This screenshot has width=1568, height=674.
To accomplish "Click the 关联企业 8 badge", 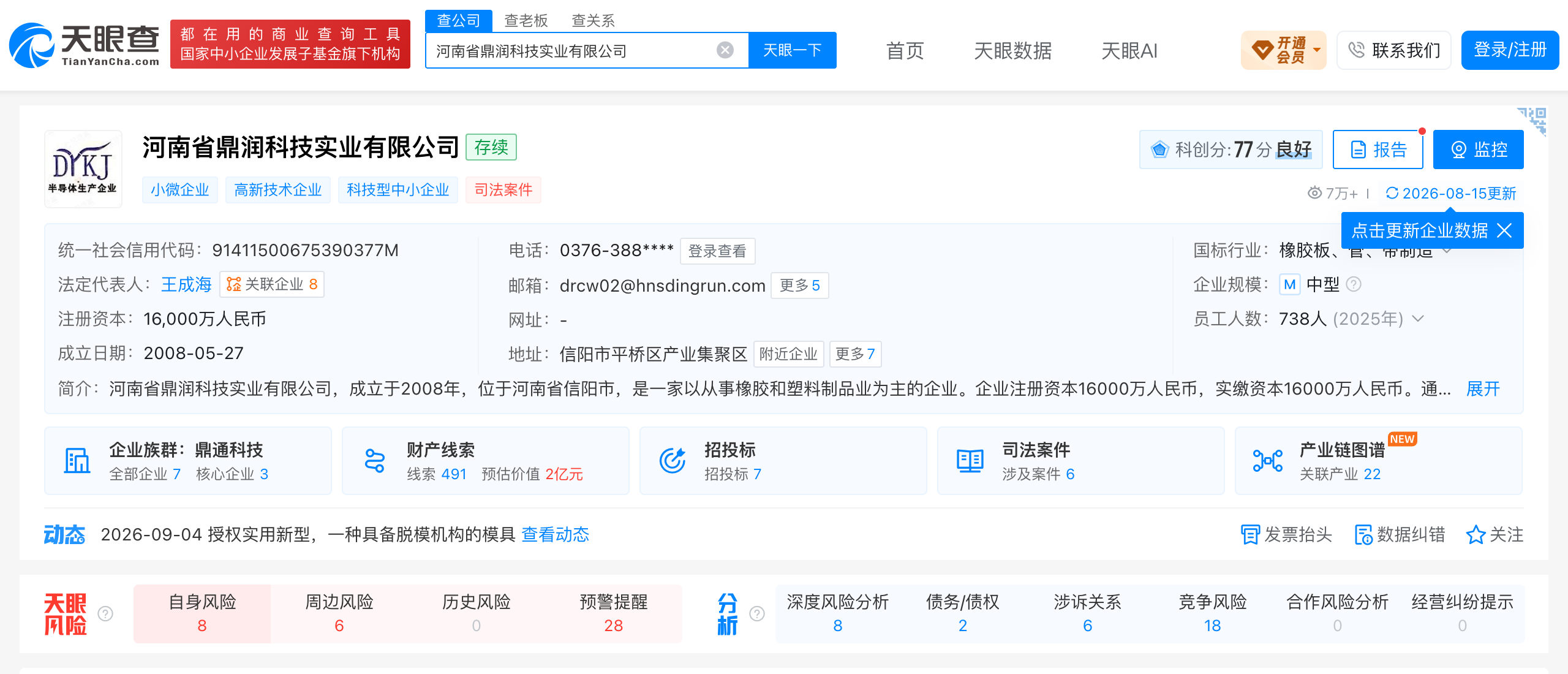I will click(x=272, y=284).
